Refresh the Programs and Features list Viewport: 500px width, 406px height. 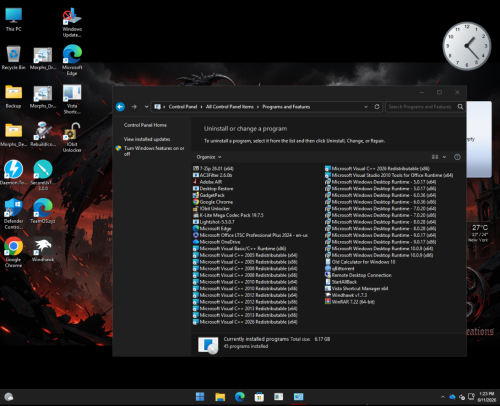pyautogui.click(x=377, y=107)
